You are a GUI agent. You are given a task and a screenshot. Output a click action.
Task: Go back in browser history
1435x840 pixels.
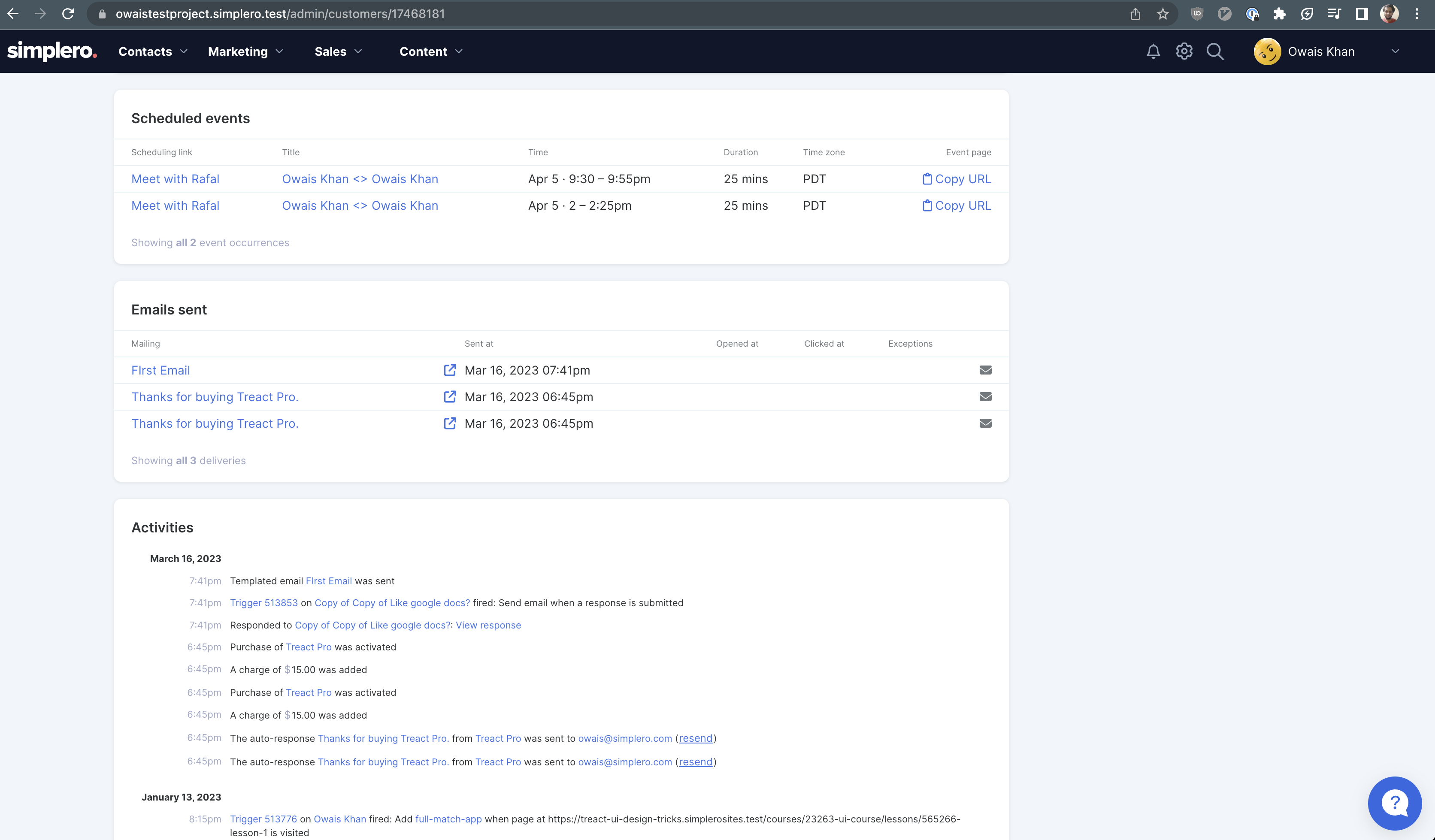13,14
